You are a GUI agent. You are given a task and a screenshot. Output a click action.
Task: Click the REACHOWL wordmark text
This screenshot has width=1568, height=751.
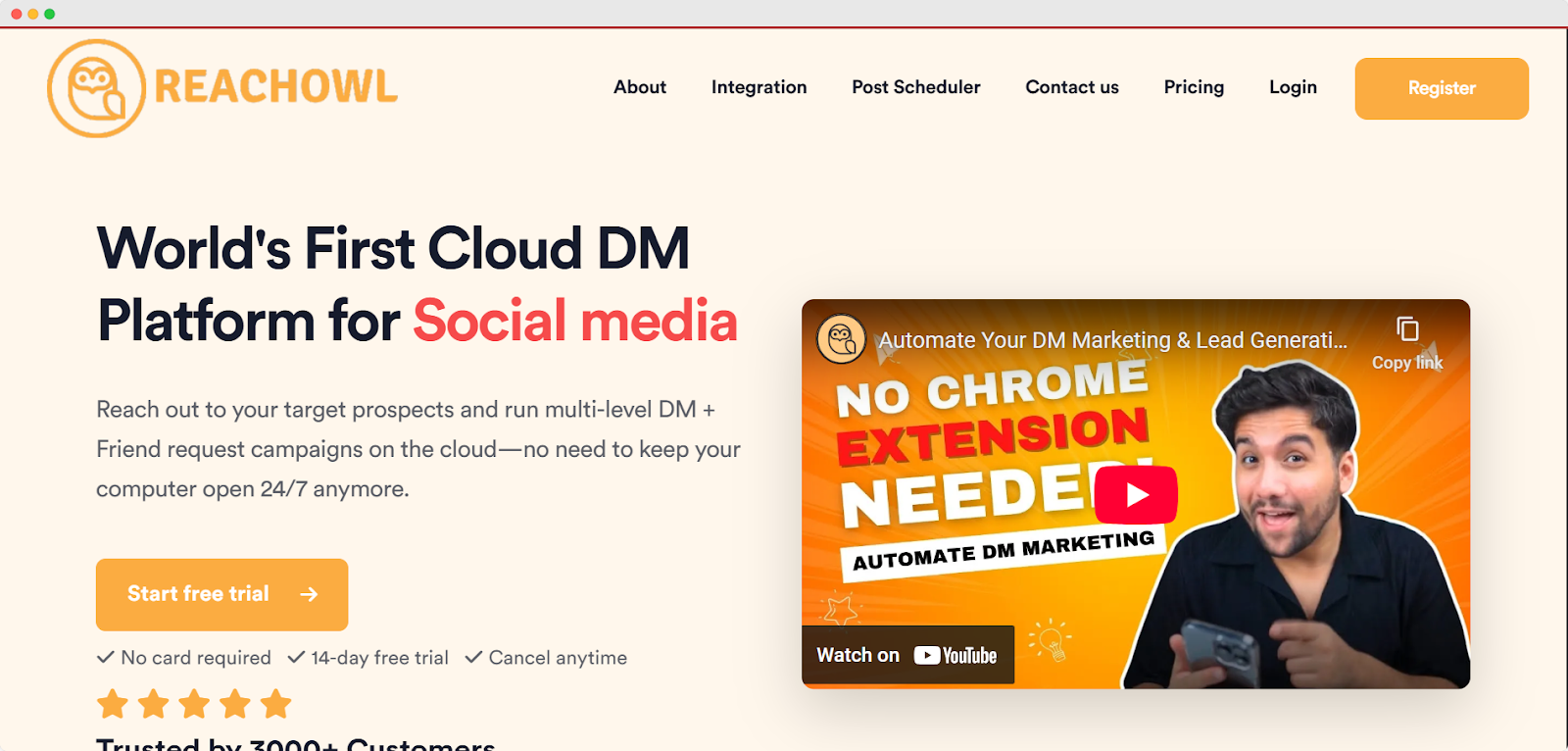click(276, 87)
